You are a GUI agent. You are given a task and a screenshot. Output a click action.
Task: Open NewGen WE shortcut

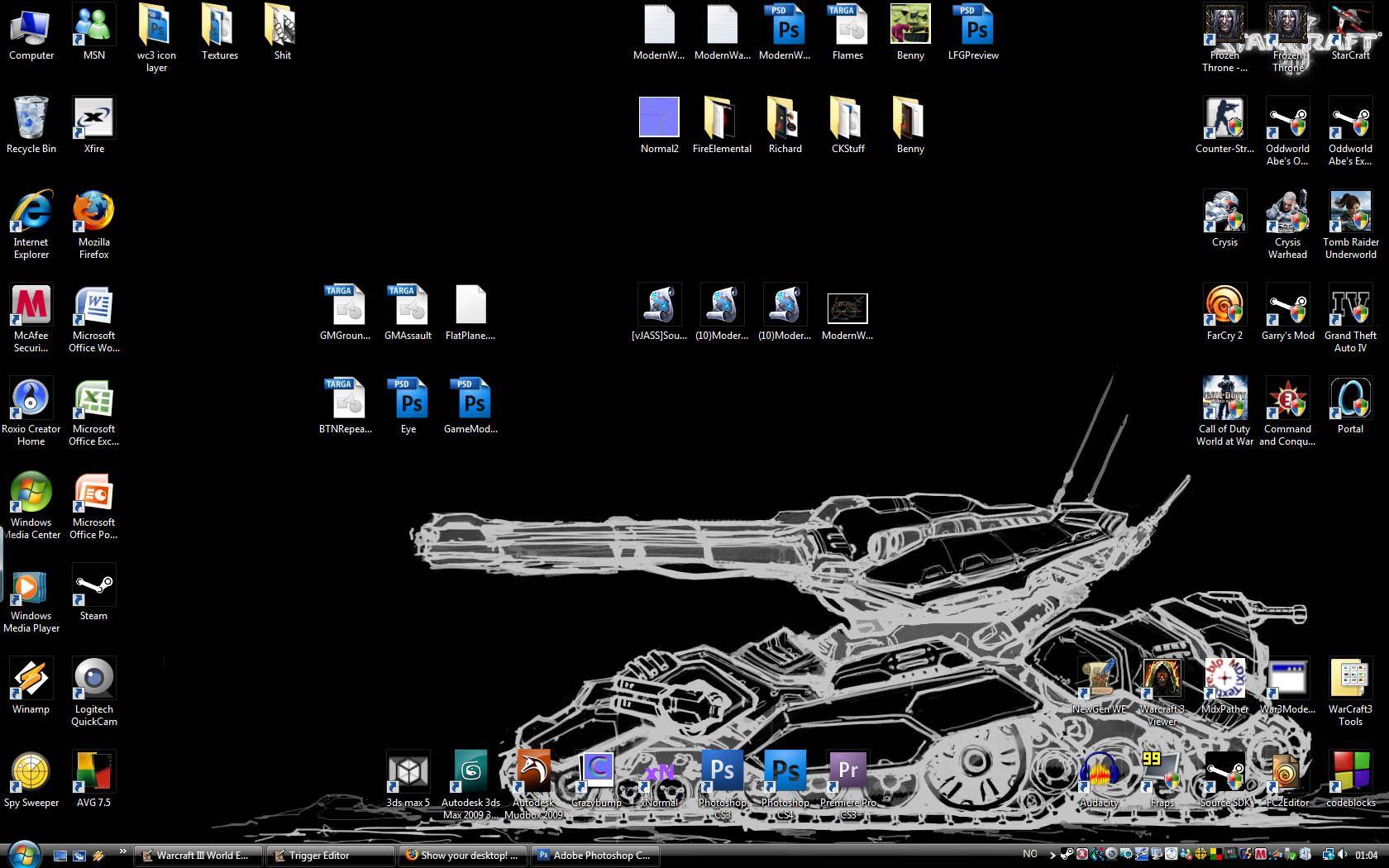pos(1100,686)
